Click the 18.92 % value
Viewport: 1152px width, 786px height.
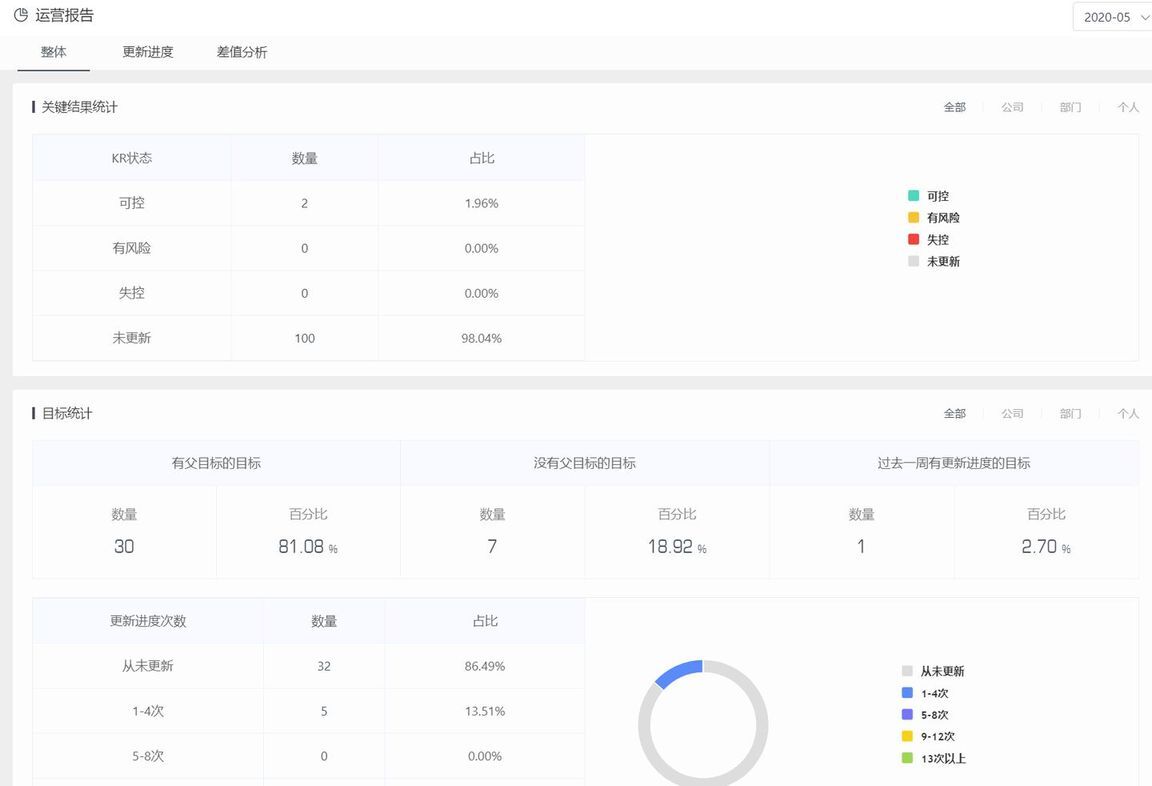point(677,547)
